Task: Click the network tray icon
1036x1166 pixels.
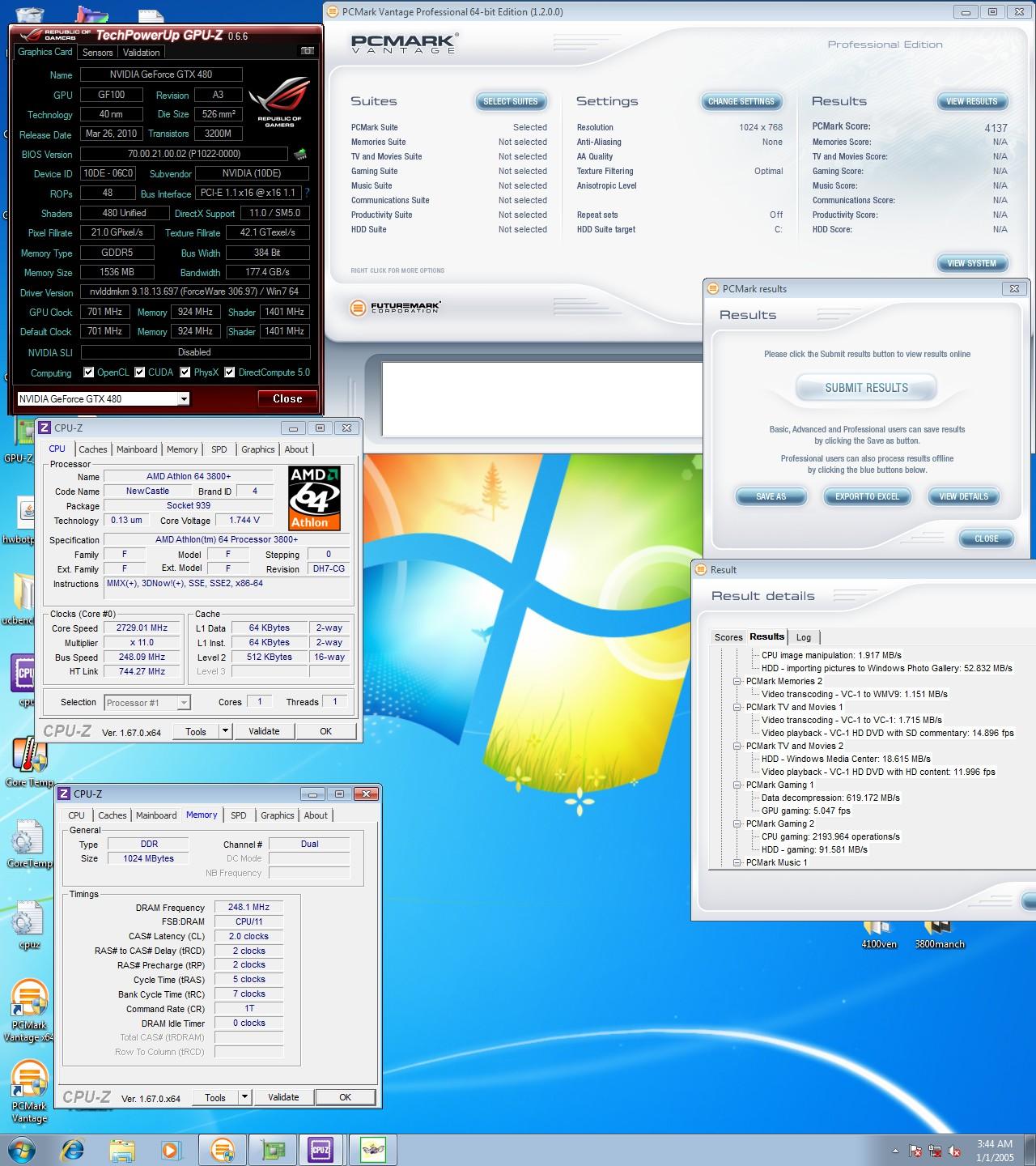Action: pos(935,1151)
